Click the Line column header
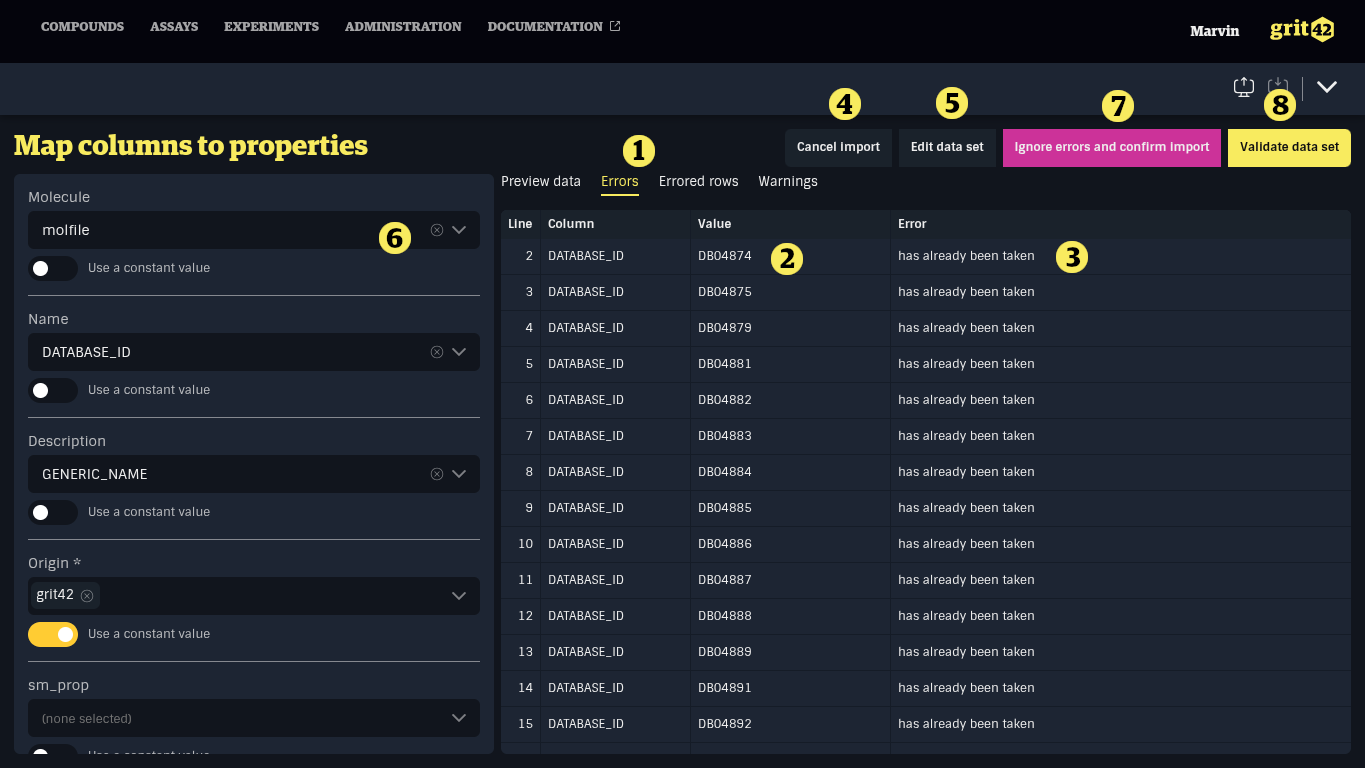 click(520, 224)
